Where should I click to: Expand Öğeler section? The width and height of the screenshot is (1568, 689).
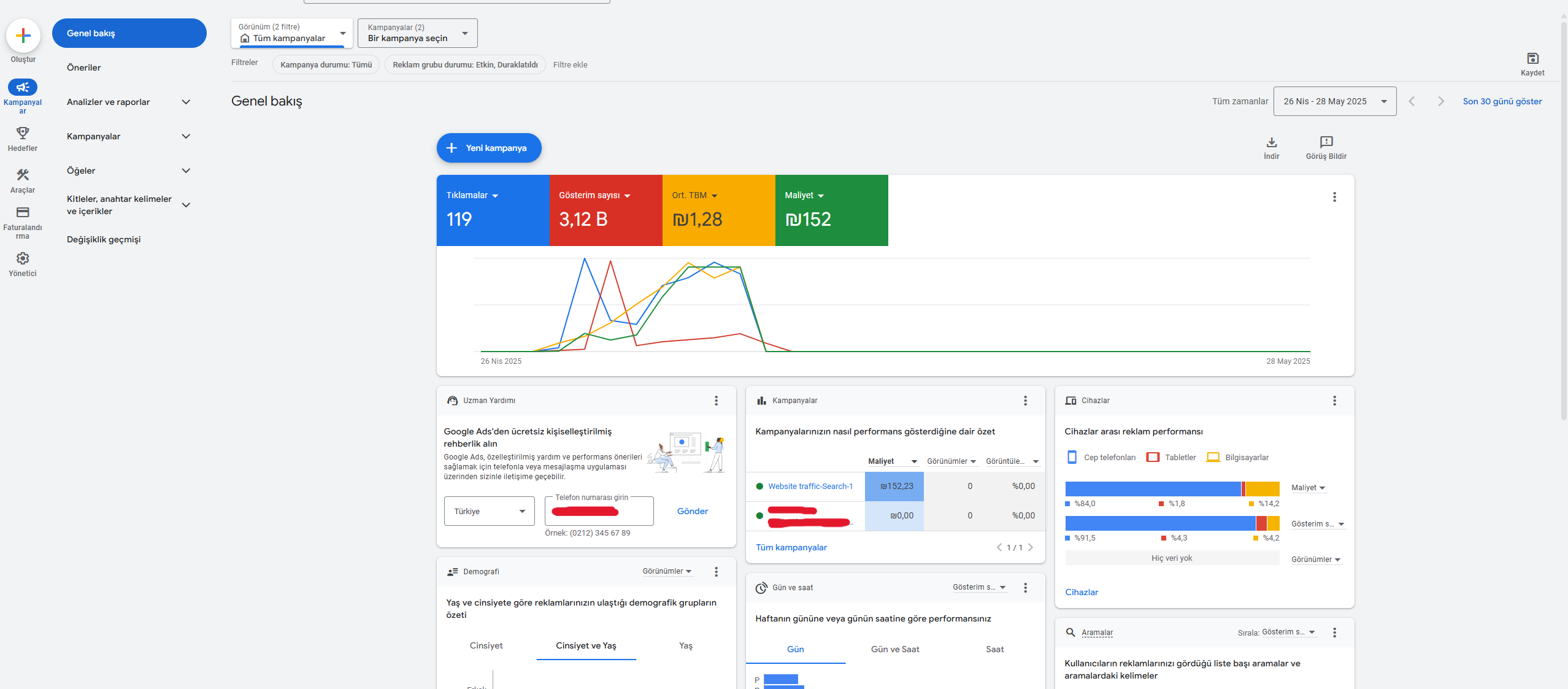pos(186,171)
